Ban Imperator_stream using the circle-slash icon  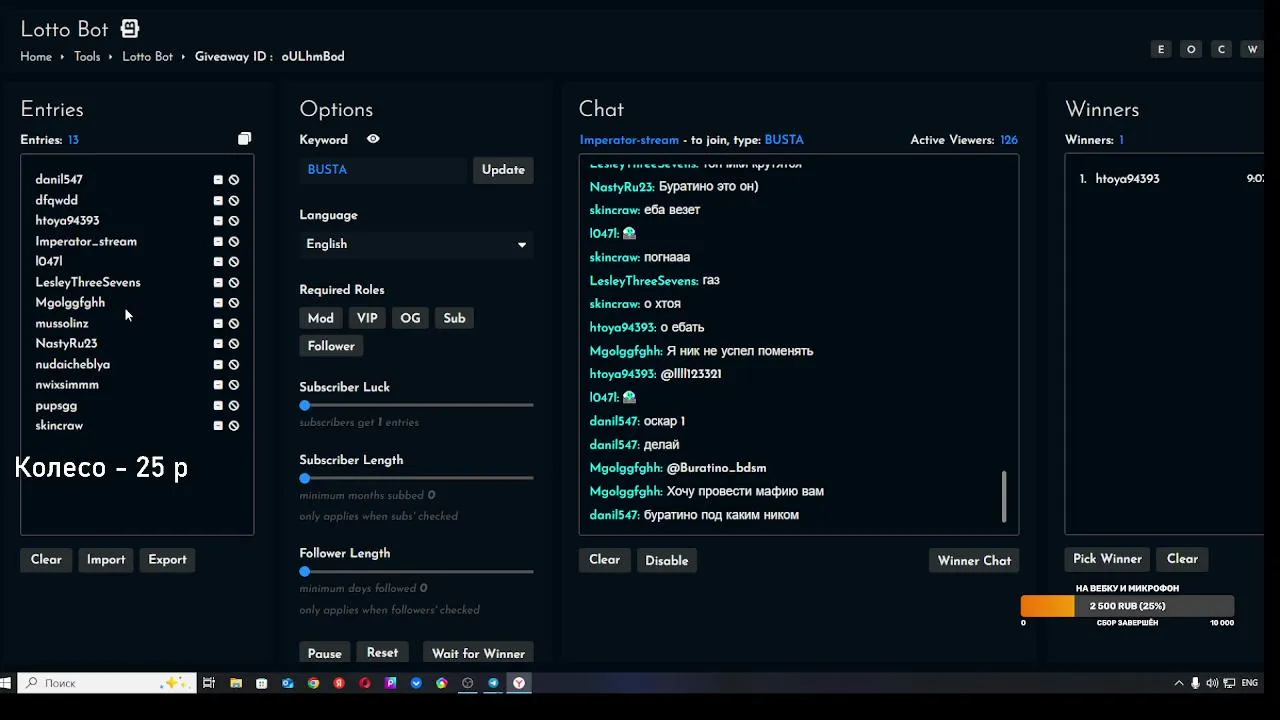point(234,242)
